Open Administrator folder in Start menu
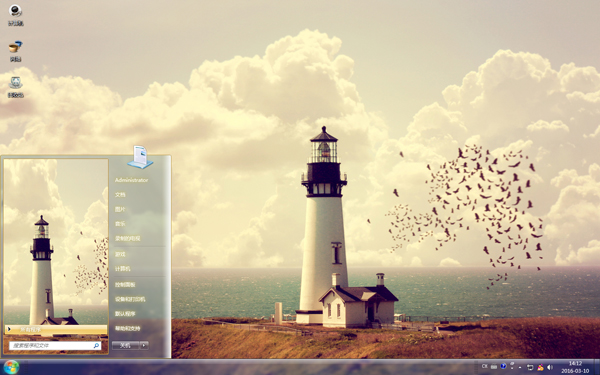Viewport: 600px width, 375px height. click(131, 180)
